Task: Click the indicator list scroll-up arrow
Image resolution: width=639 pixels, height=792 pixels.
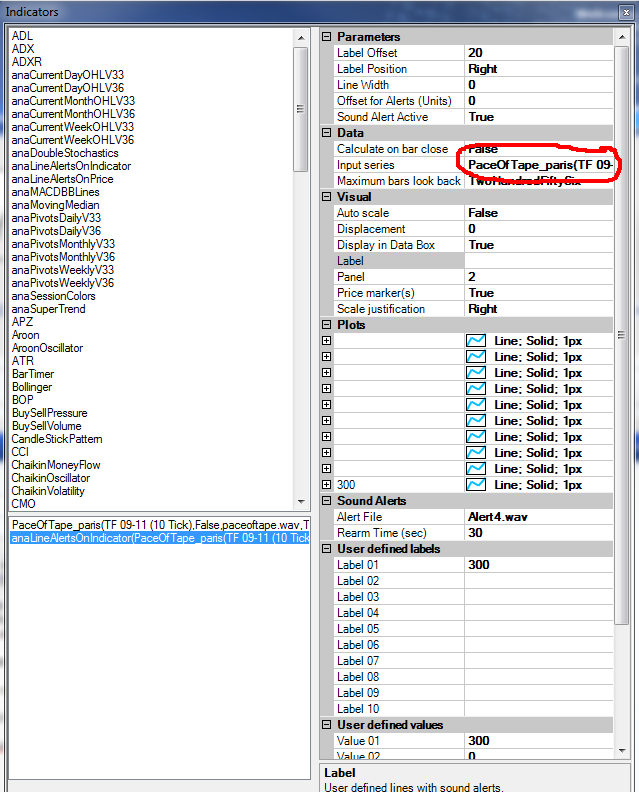Action: click(301, 38)
